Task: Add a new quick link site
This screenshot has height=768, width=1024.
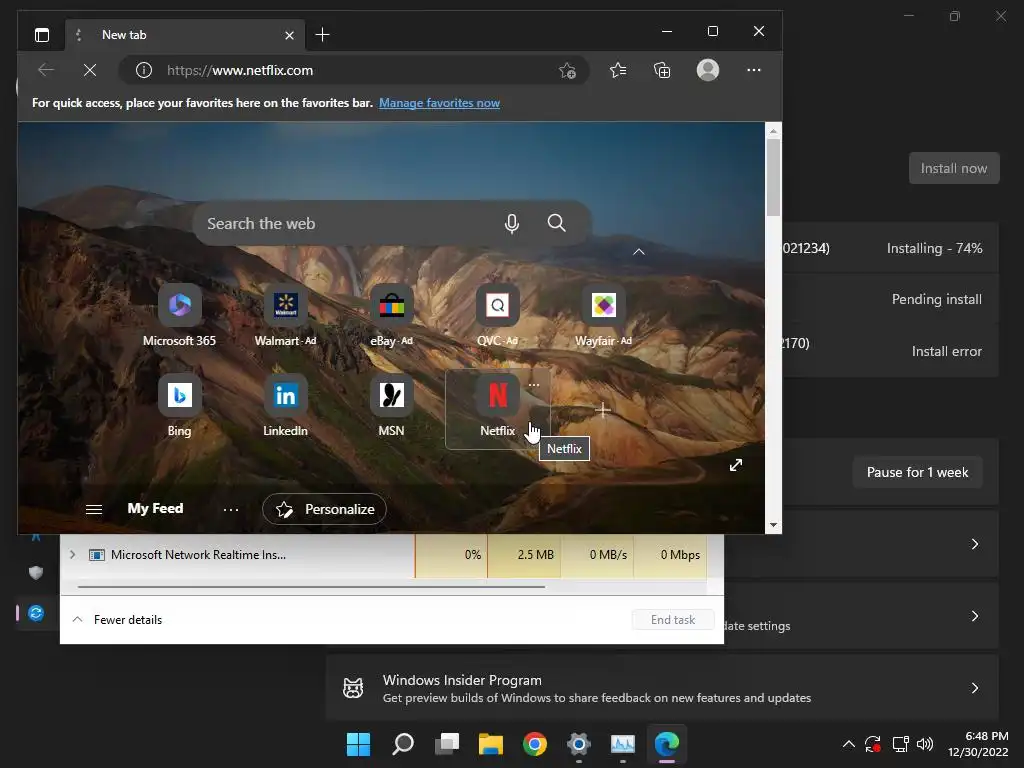Action: click(603, 409)
